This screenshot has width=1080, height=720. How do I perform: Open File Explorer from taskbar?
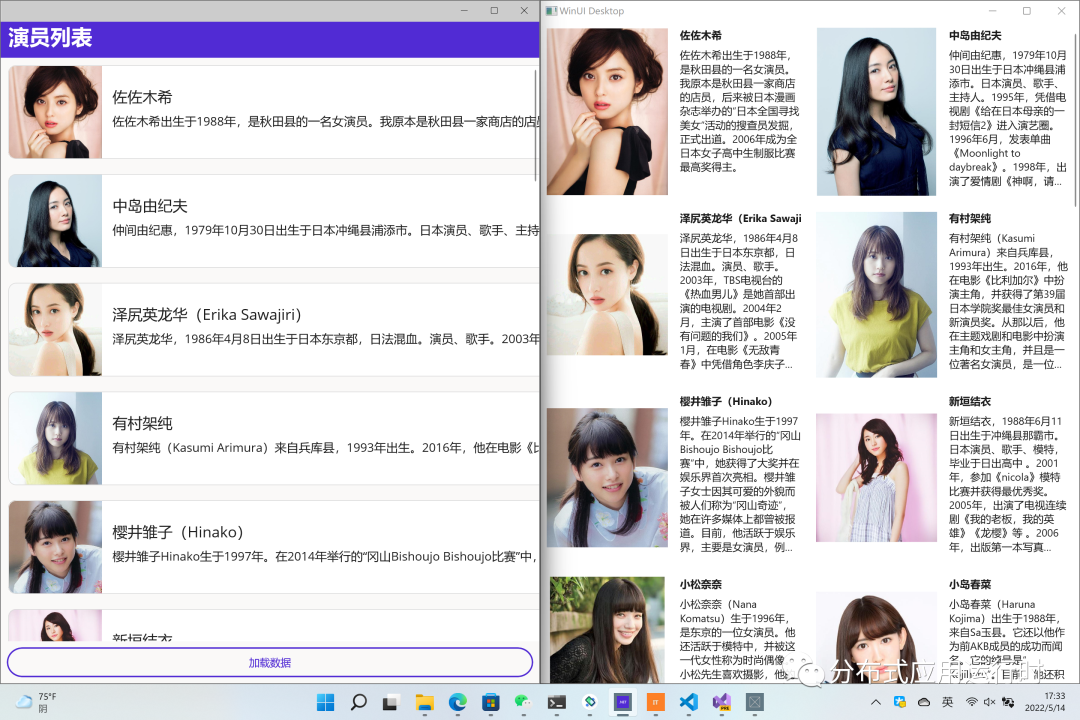click(424, 702)
